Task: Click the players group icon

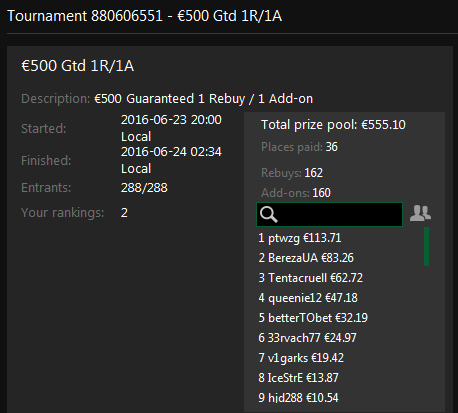Action: pyautogui.click(x=420, y=213)
